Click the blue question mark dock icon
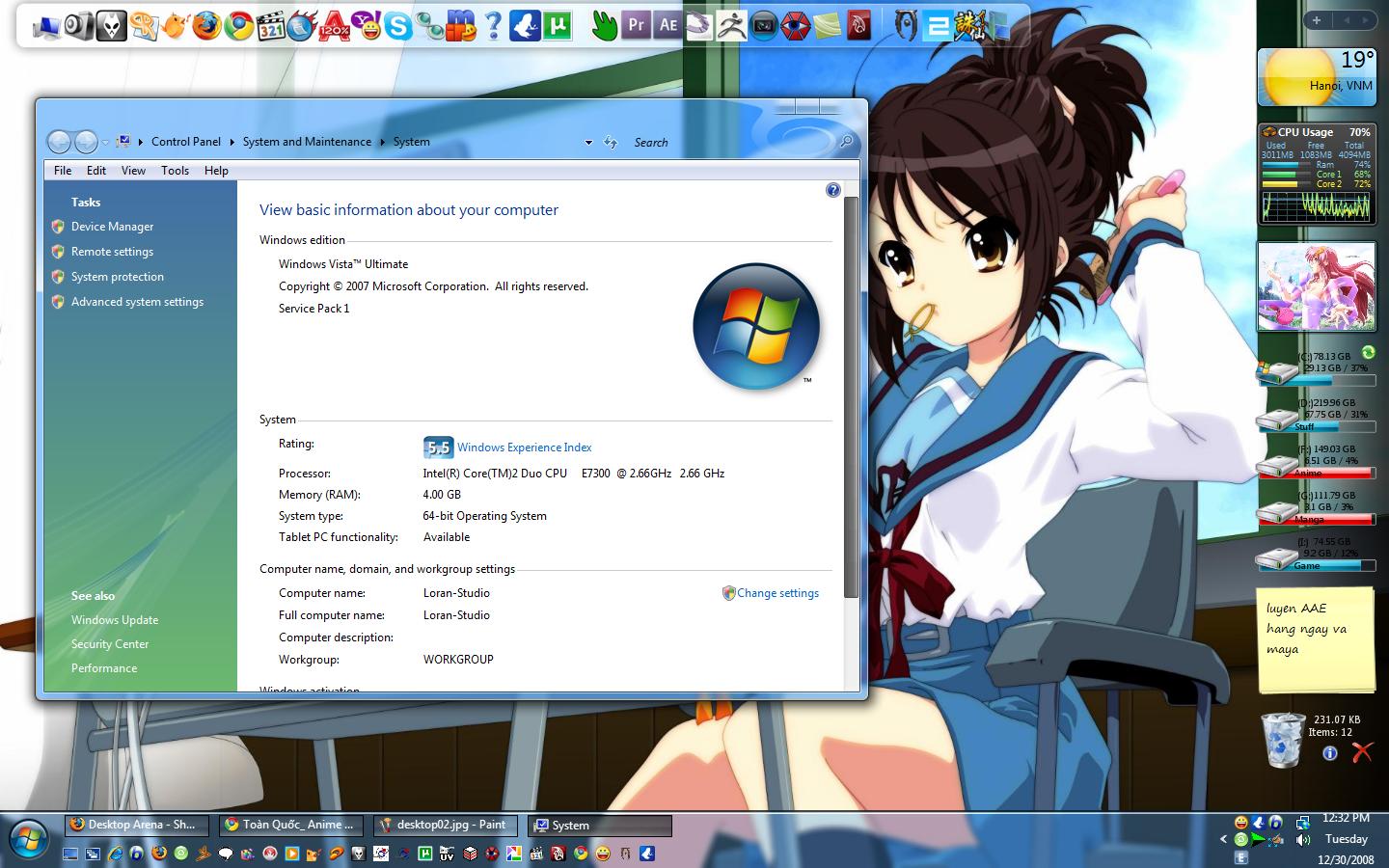Screen dimensions: 1389x868 click(x=493, y=25)
